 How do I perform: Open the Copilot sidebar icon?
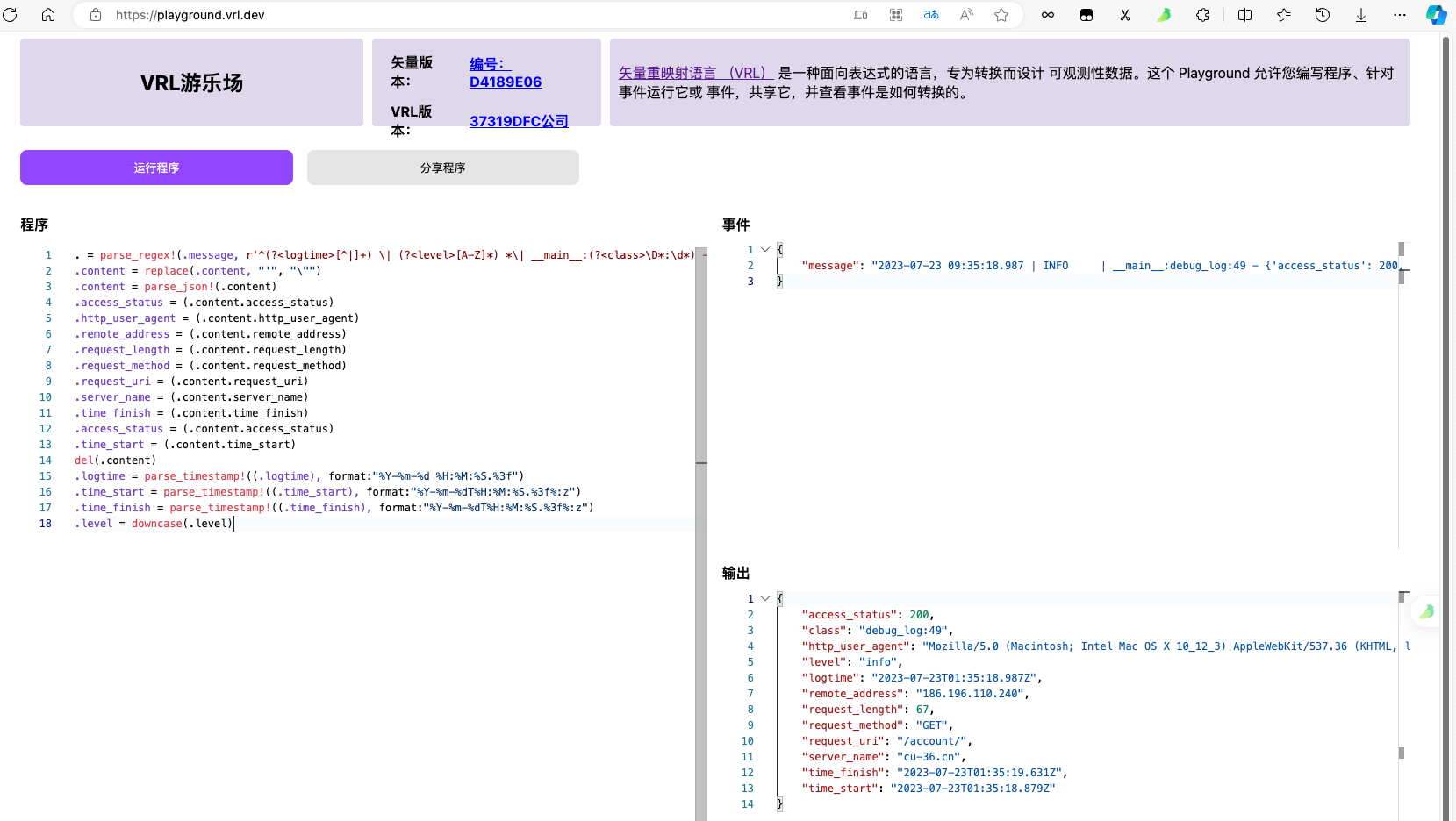(1437, 15)
